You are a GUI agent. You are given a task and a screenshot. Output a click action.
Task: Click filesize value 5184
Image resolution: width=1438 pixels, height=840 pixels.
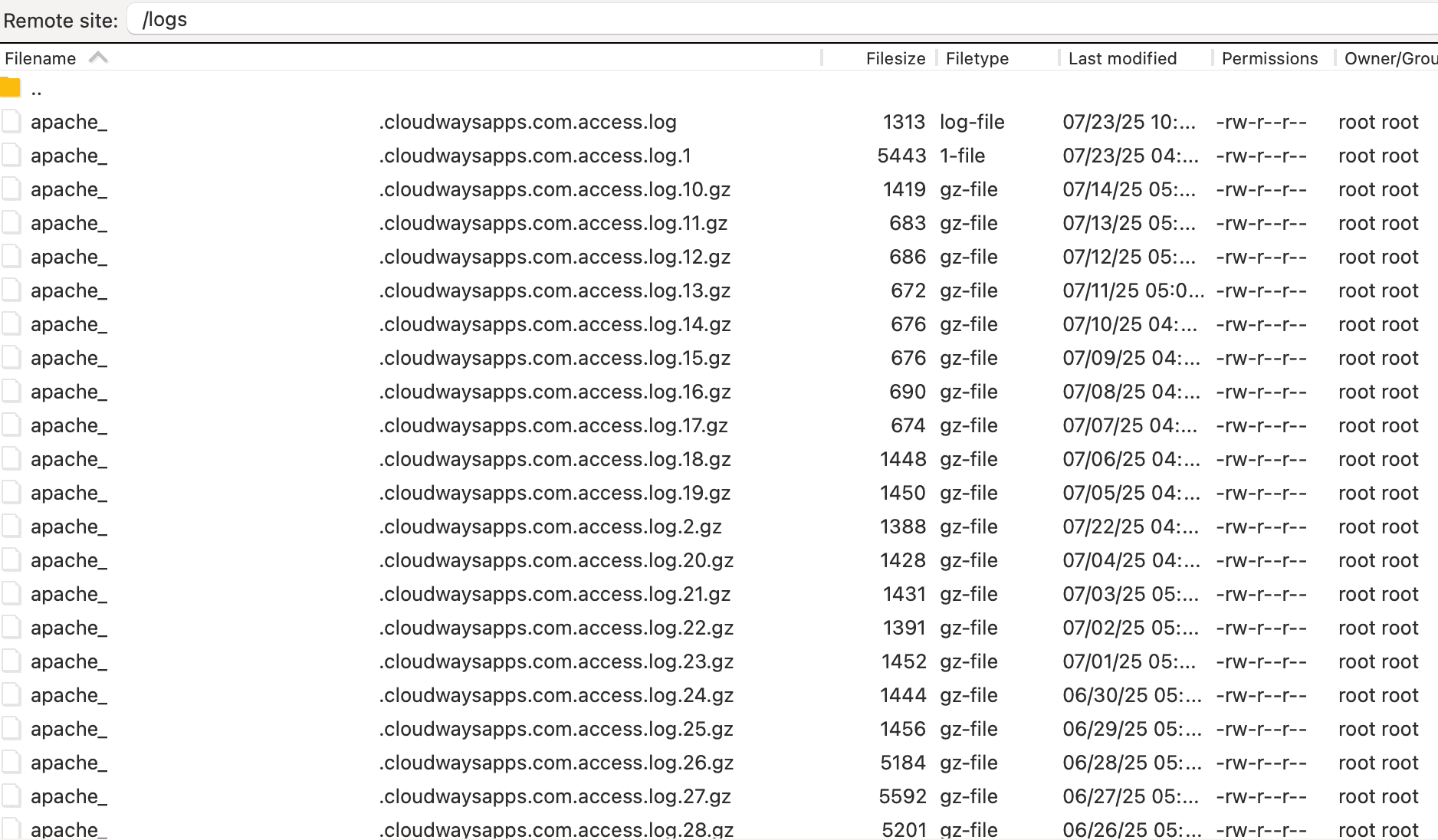(903, 763)
